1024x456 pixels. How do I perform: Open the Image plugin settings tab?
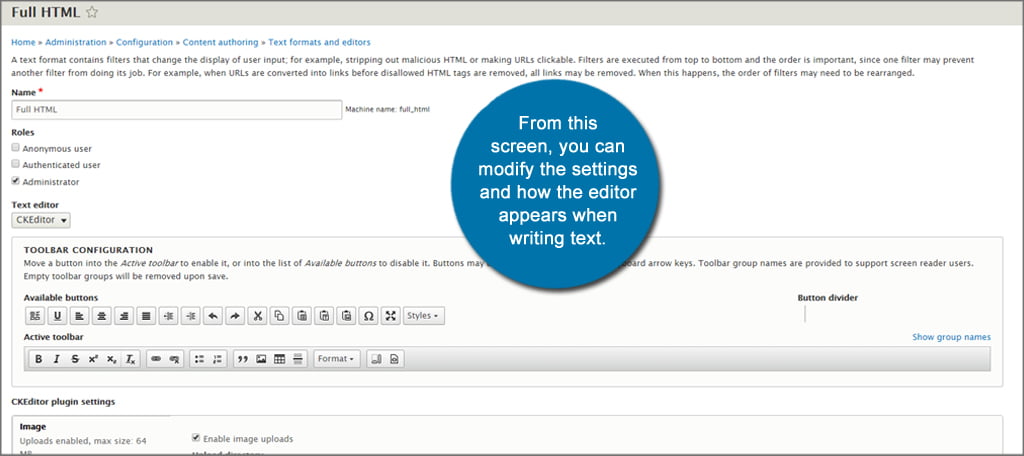(91, 436)
